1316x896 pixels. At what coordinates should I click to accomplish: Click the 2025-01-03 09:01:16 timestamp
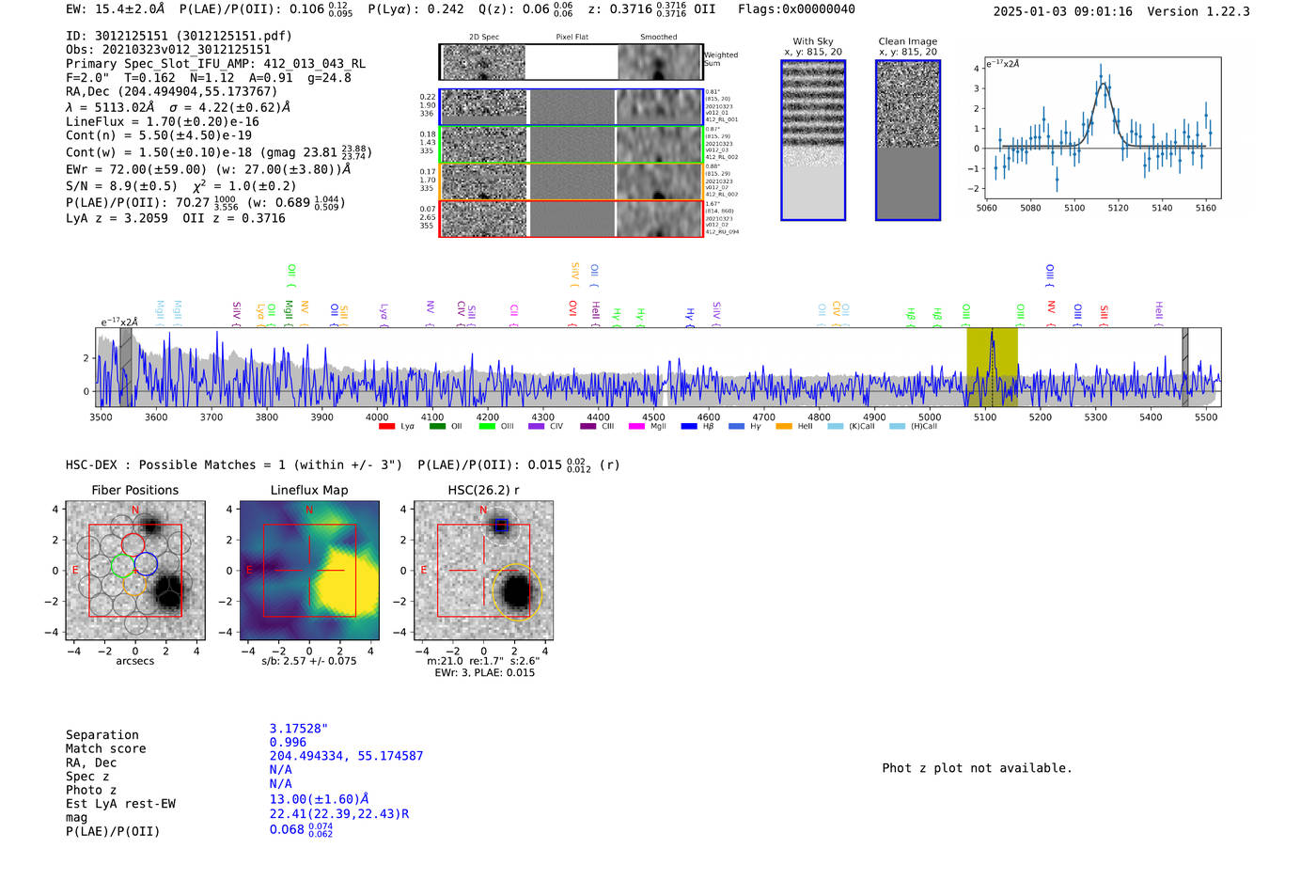click(1062, 11)
